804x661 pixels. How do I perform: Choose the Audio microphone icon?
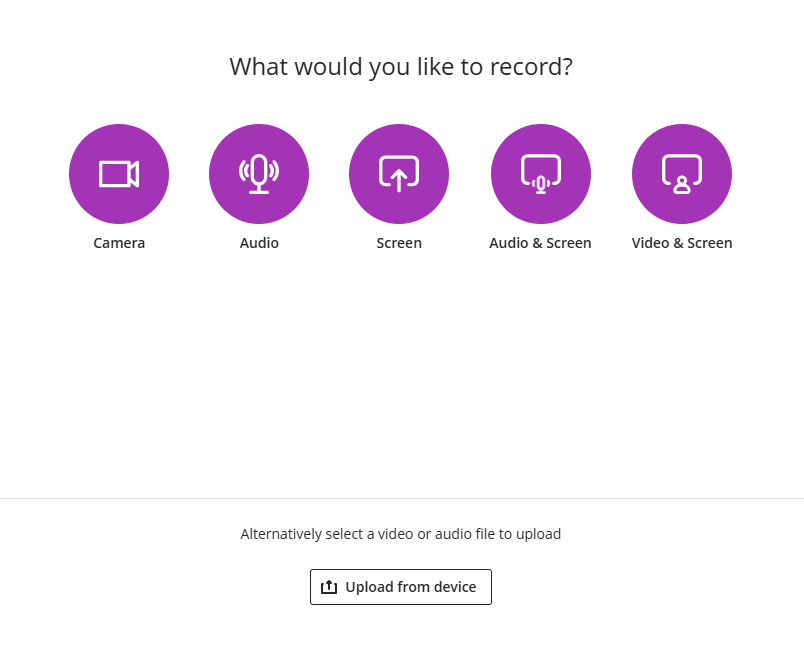pyautogui.click(x=259, y=174)
